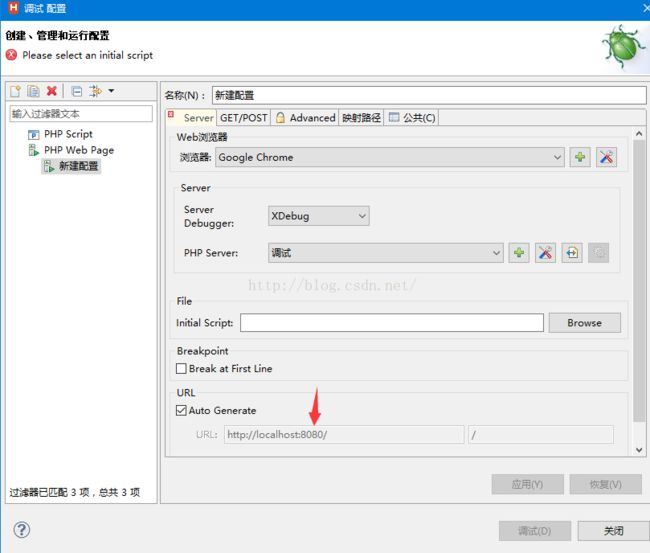
Task: Open the Google Chrome browser dropdown
Action: pos(389,158)
